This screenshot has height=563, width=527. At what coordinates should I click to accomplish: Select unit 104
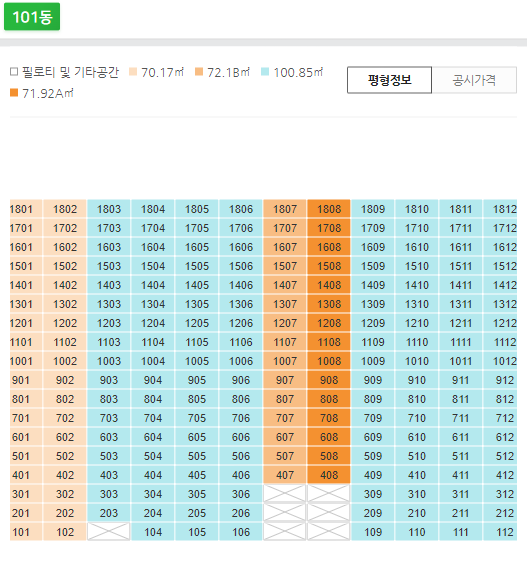click(153, 532)
